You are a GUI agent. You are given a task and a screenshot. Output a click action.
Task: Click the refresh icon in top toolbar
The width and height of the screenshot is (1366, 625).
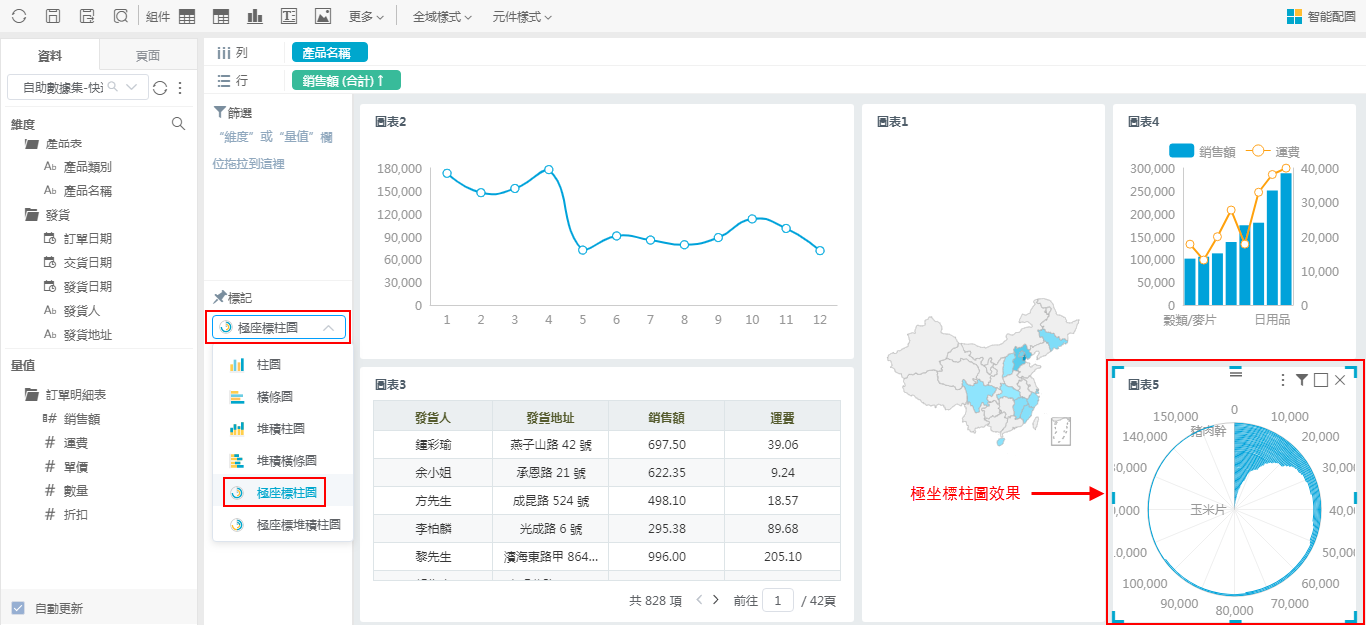point(19,16)
